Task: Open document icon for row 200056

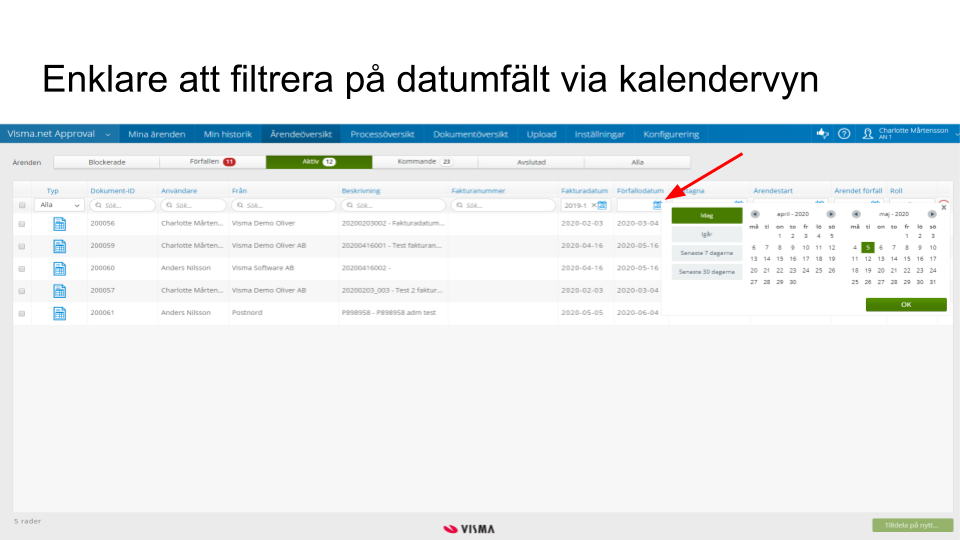Action: [59, 224]
